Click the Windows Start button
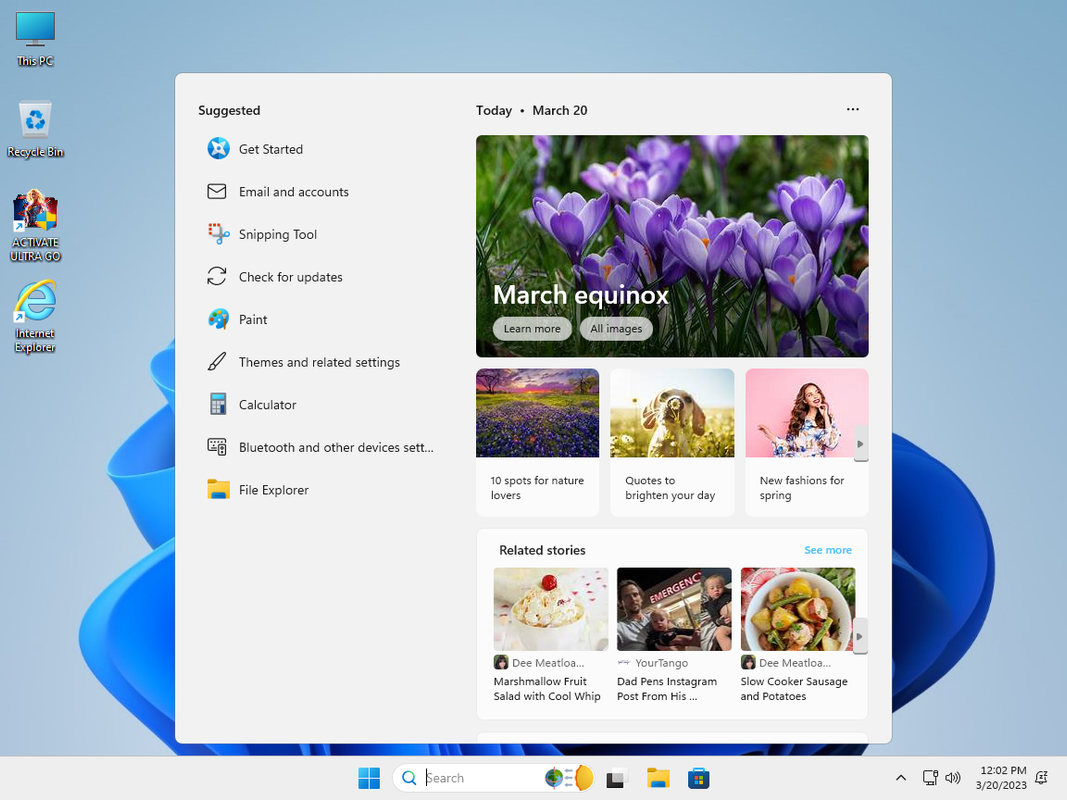 [x=369, y=778]
